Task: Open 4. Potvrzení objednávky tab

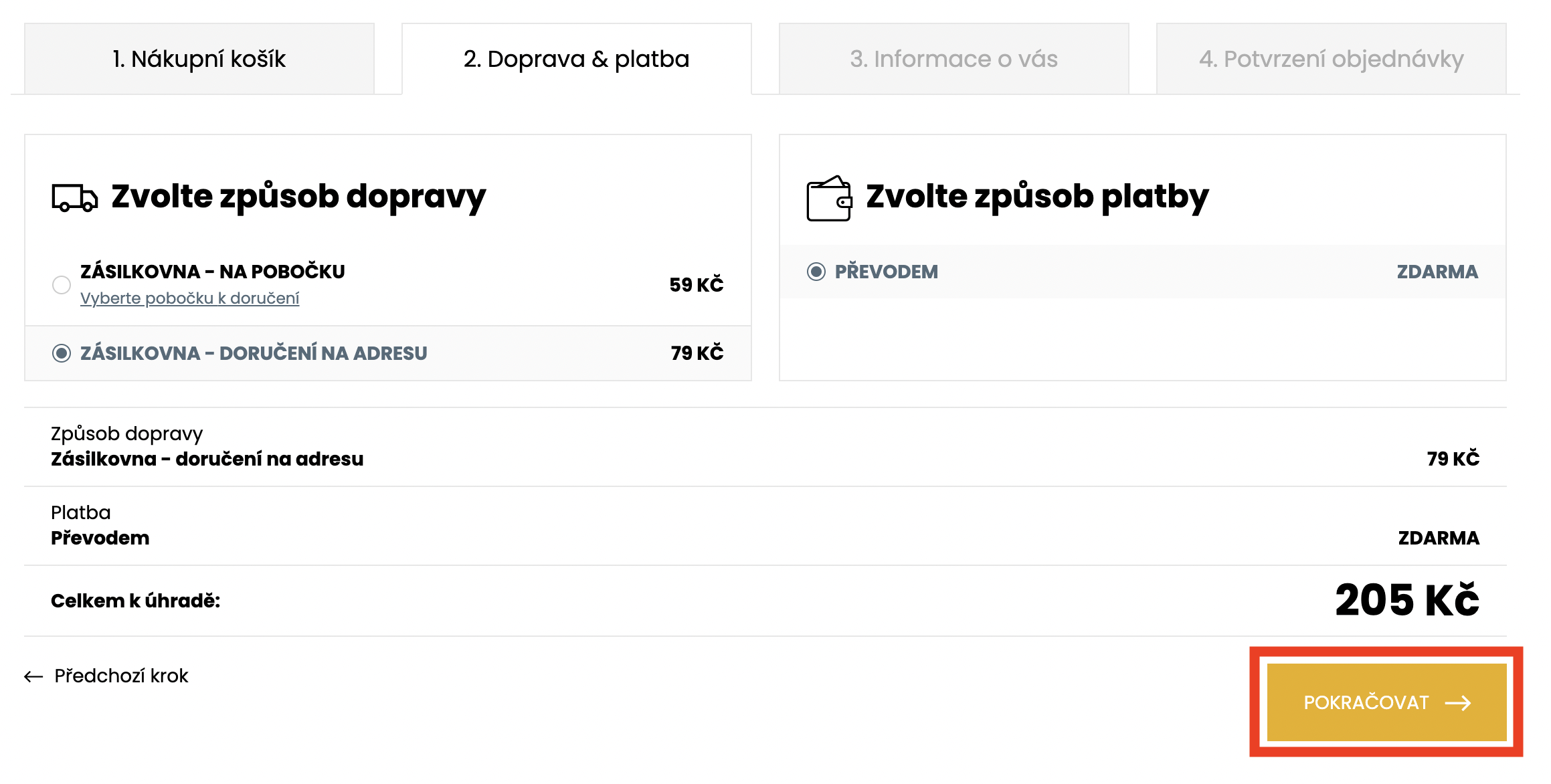Action: coord(1331,59)
